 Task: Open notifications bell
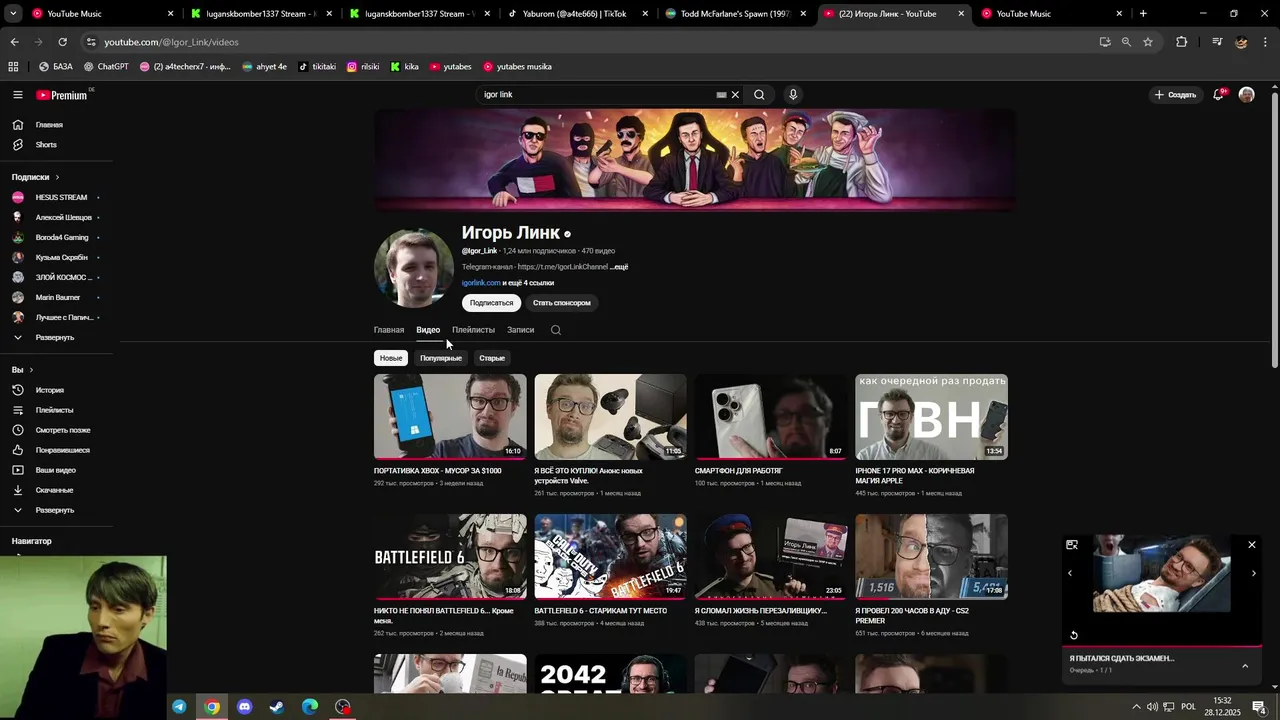[x=1219, y=94]
